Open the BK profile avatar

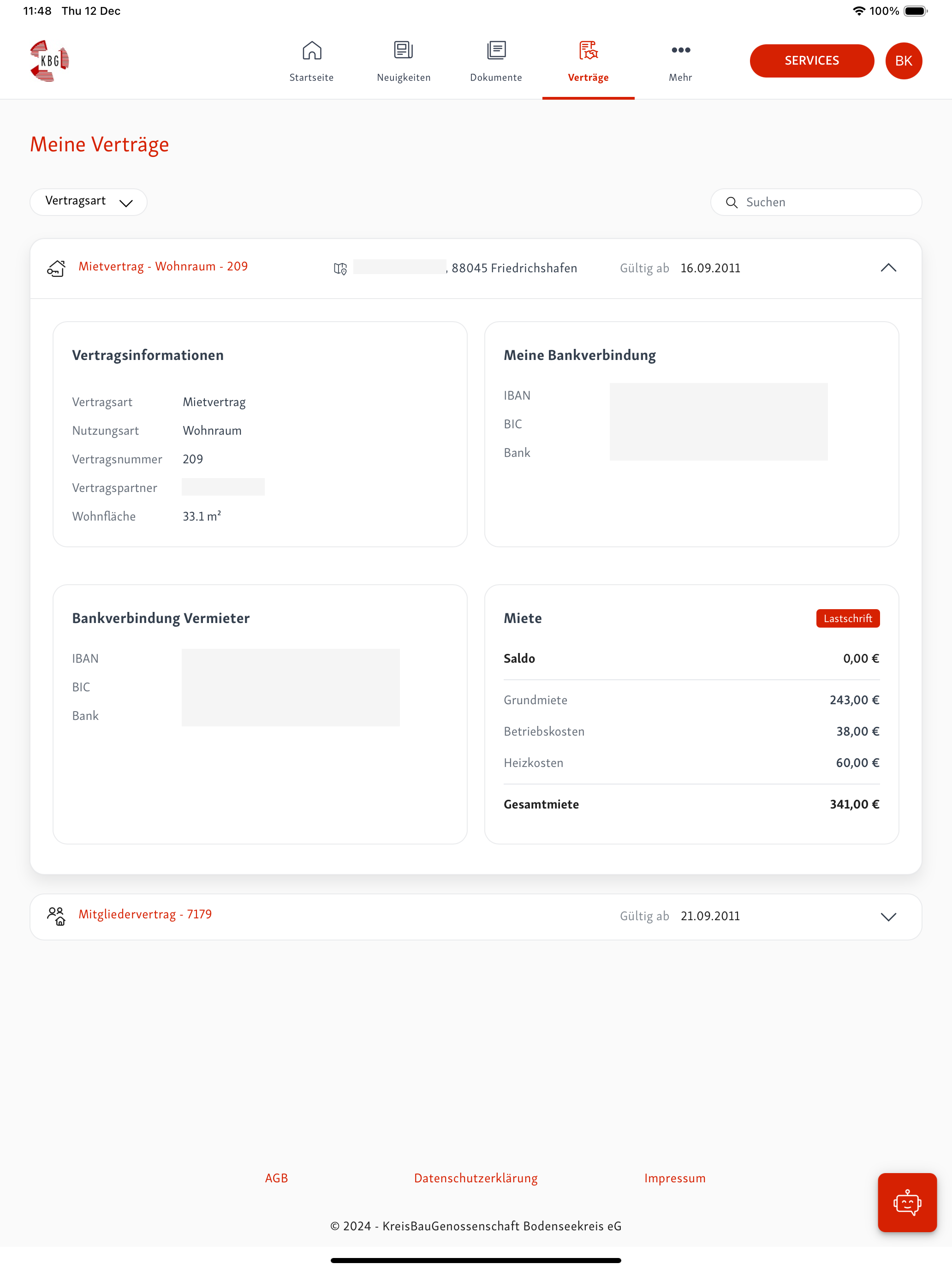903,61
